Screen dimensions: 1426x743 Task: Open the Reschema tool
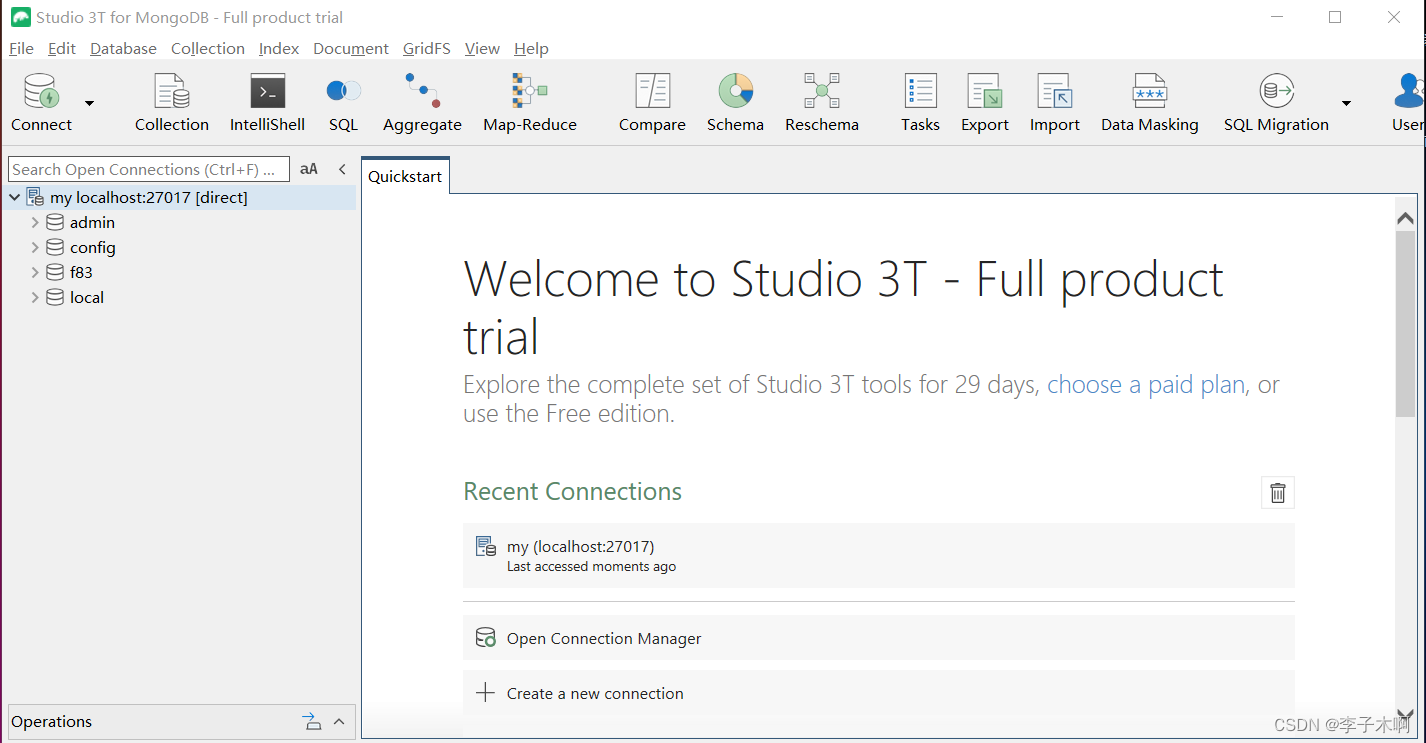pyautogui.click(x=822, y=102)
